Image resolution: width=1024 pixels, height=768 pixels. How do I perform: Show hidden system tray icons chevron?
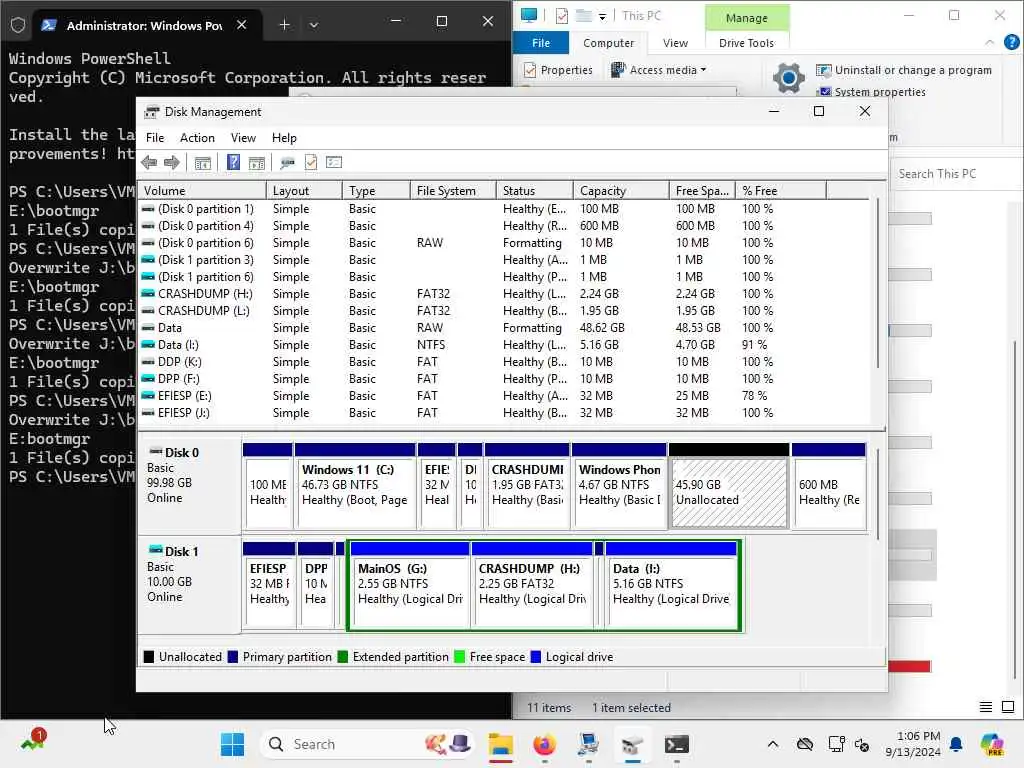click(773, 744)
